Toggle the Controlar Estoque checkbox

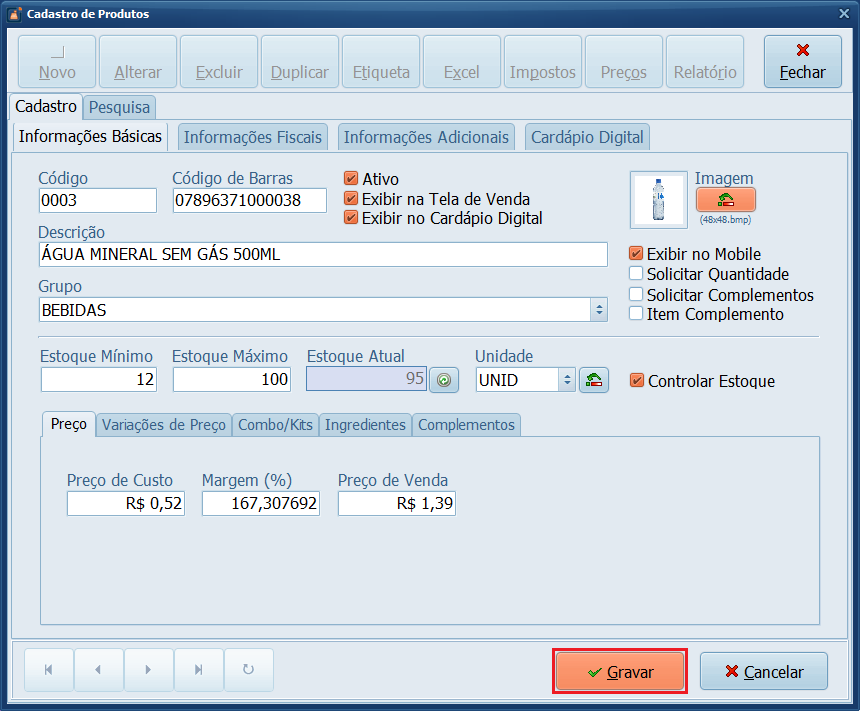(x=637, y=381)
